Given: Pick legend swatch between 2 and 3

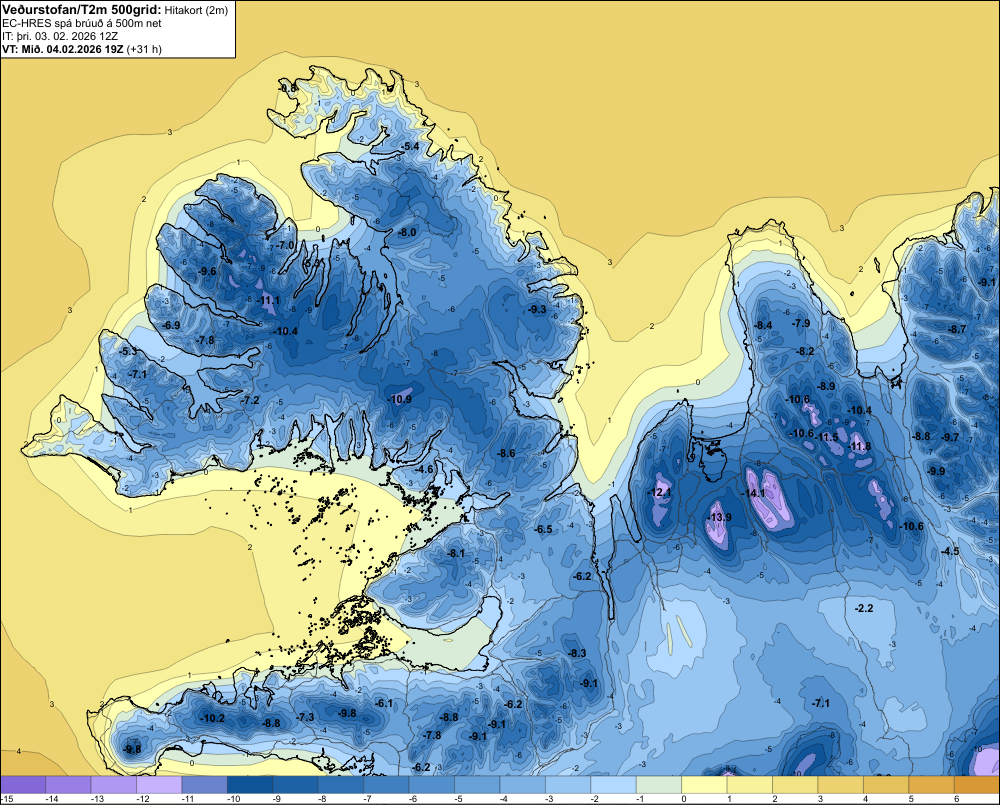Looking at the screenshot, I should point(795,785).
